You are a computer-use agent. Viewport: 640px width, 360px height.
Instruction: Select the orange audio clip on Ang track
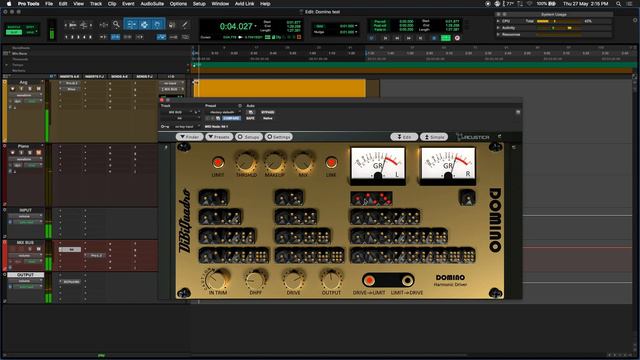[x=280, y=88]
